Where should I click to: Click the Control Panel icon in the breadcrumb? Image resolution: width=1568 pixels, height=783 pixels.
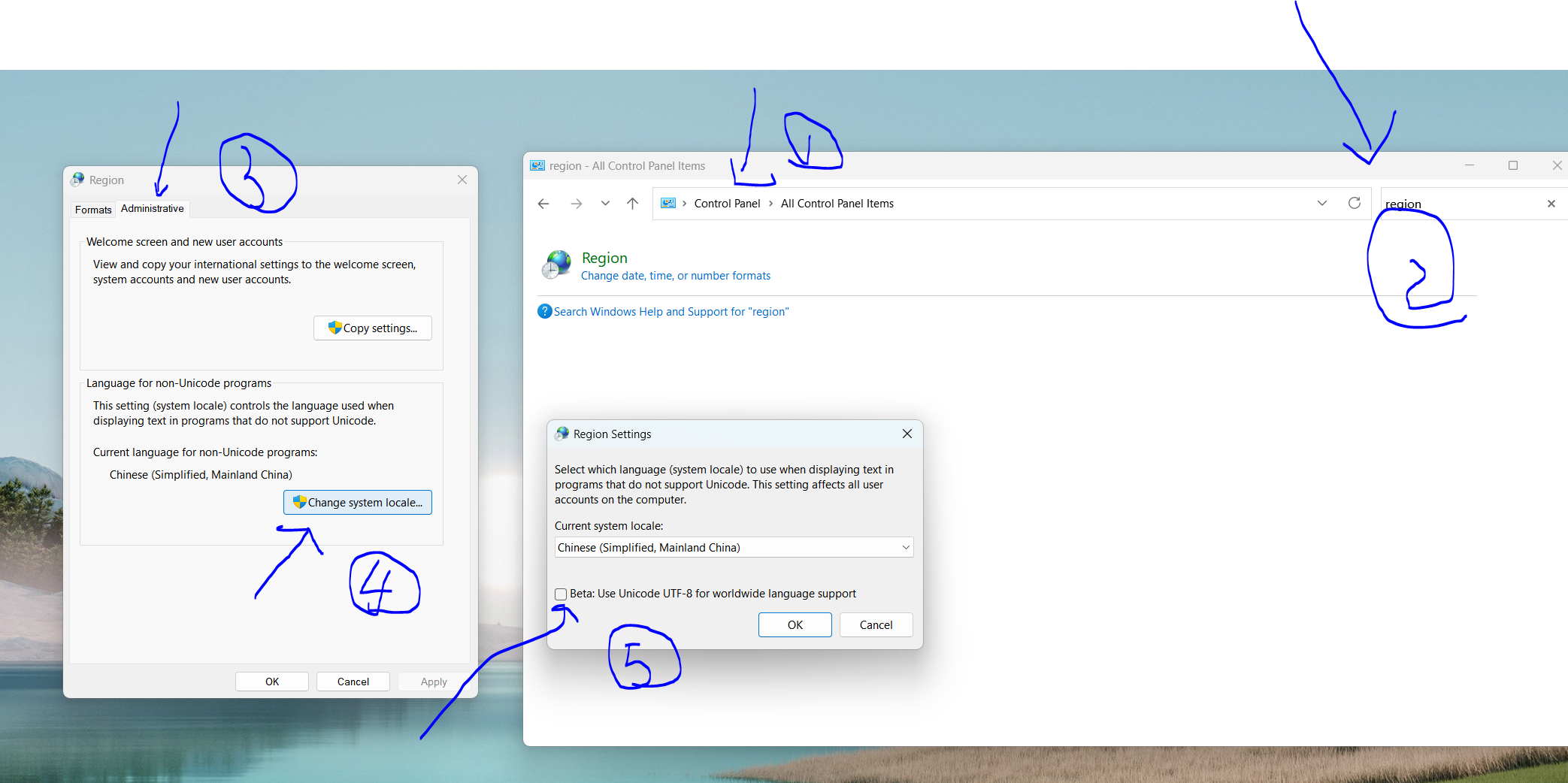(667, 203)
